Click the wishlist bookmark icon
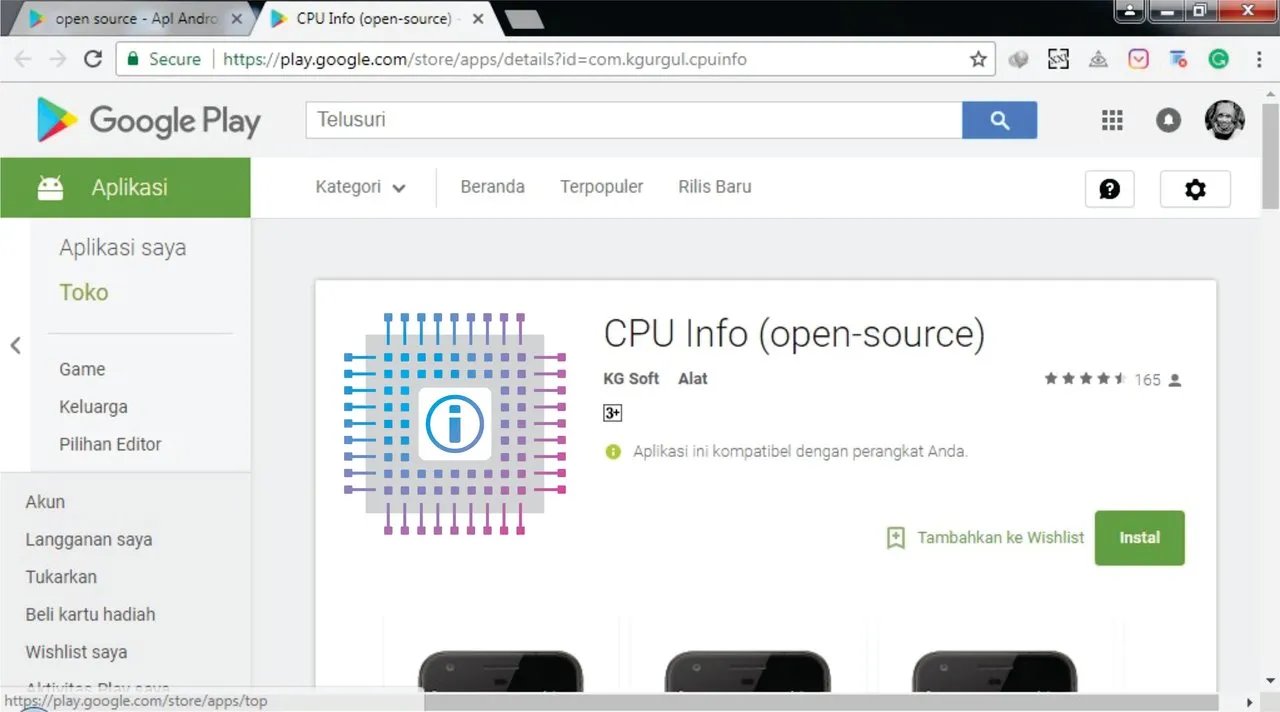This screenshot has height=712, width=1280. click(895, 538)
